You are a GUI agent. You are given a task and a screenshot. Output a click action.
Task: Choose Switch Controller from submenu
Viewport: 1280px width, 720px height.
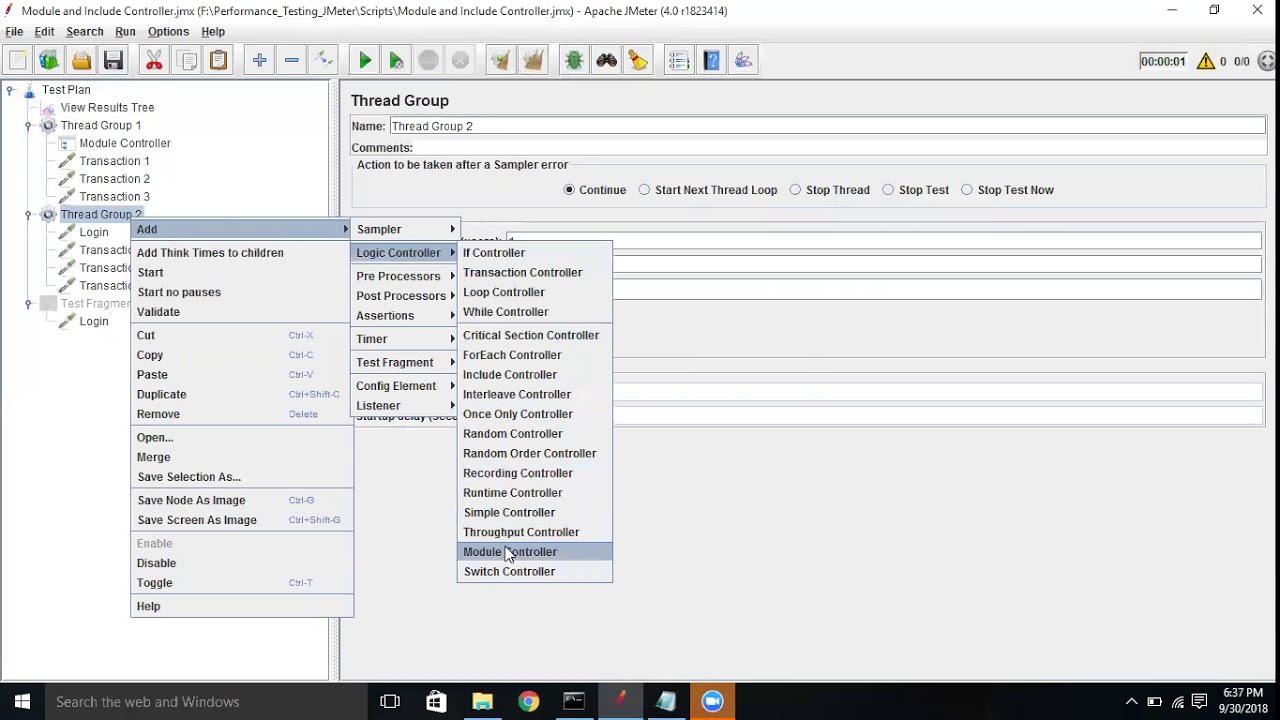click(534, 572)
